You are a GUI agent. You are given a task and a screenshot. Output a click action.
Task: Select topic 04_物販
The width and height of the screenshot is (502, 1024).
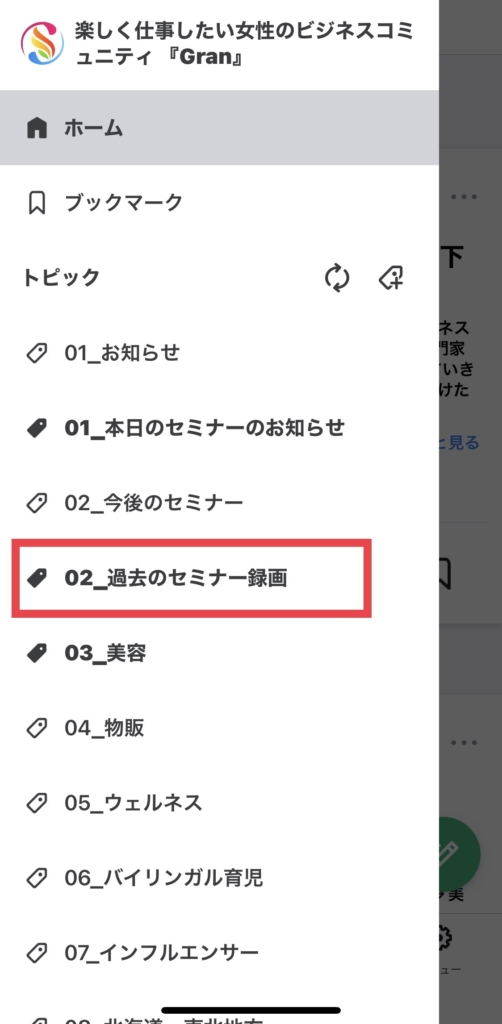(219, 728)
